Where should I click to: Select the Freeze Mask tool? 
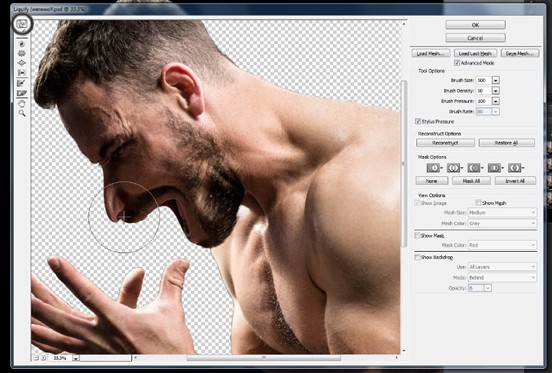22,83
